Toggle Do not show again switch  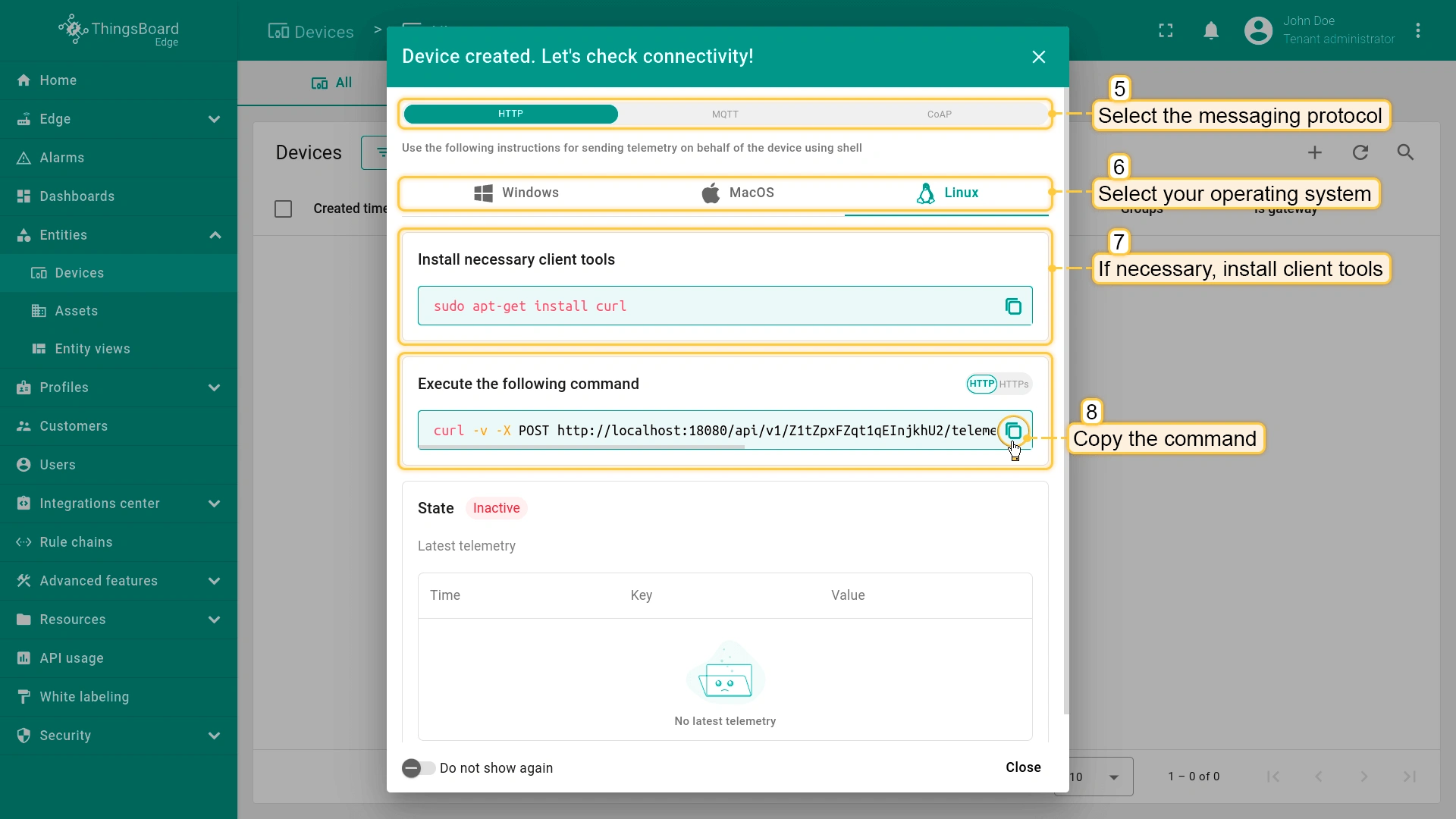coord(418,768)
